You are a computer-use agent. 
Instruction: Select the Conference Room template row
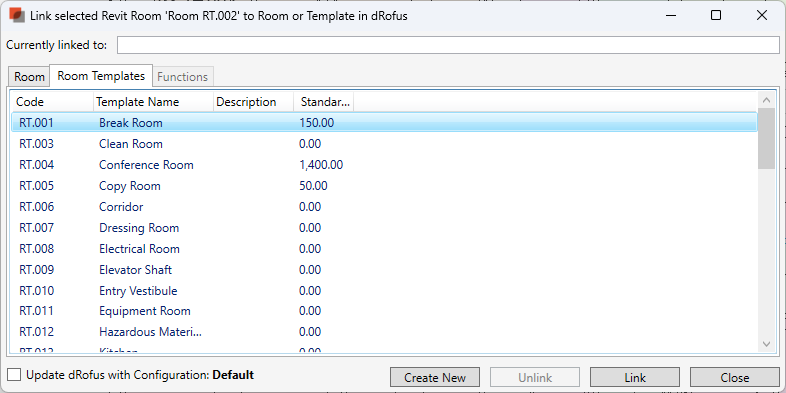point(384,165)
